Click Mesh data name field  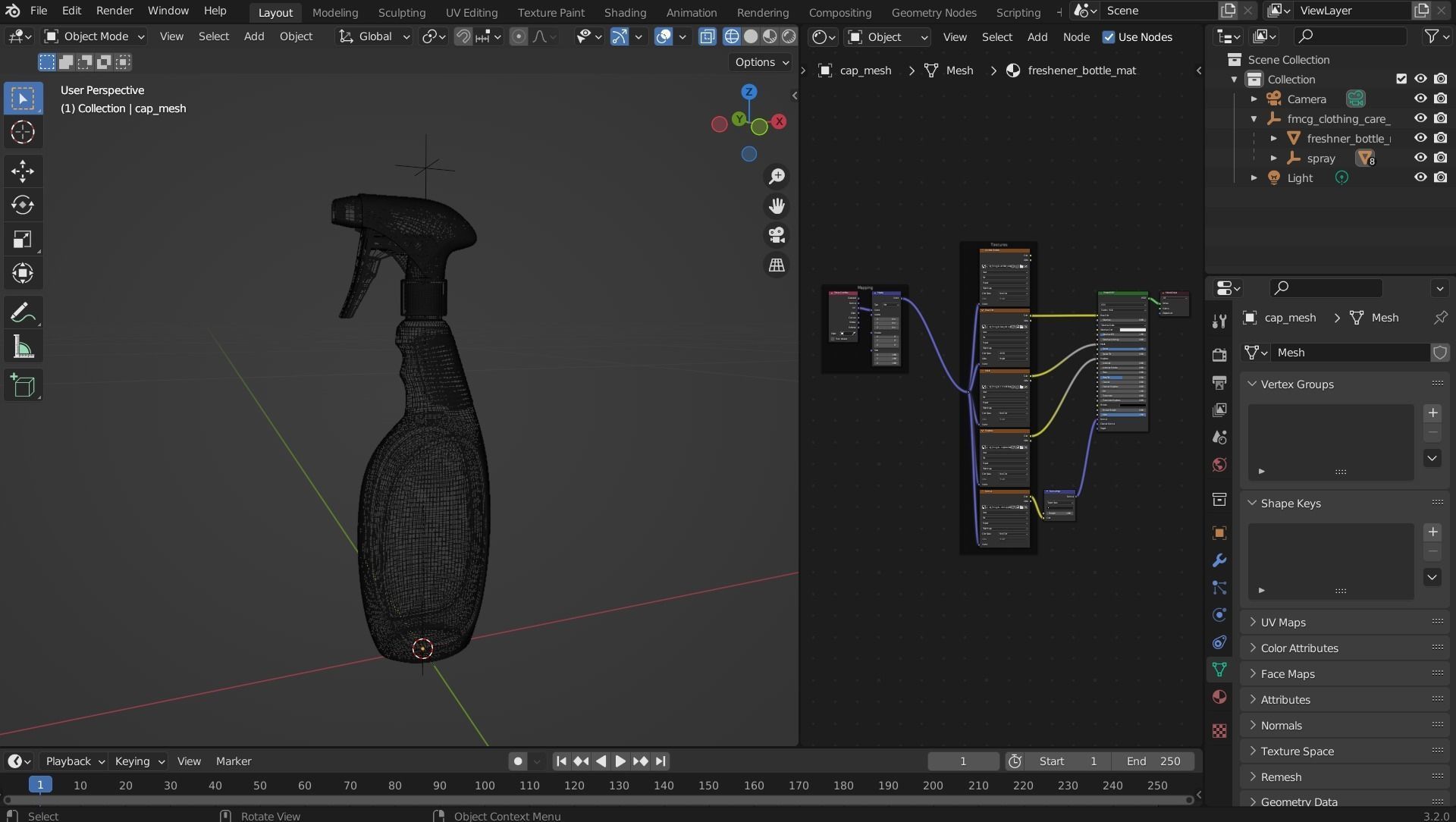click(x=1351, y=352)
